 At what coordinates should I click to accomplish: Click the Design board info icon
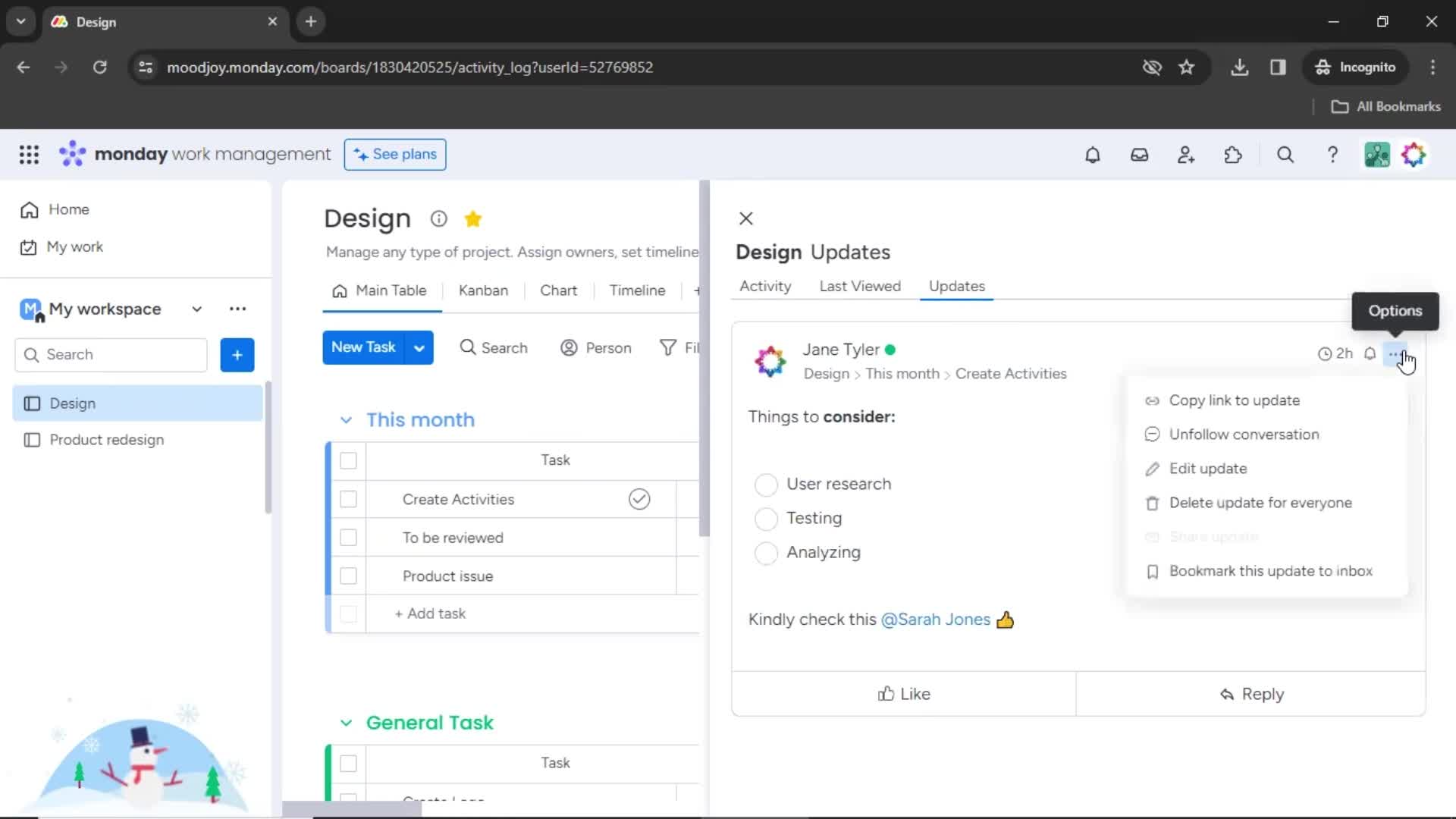438,219
